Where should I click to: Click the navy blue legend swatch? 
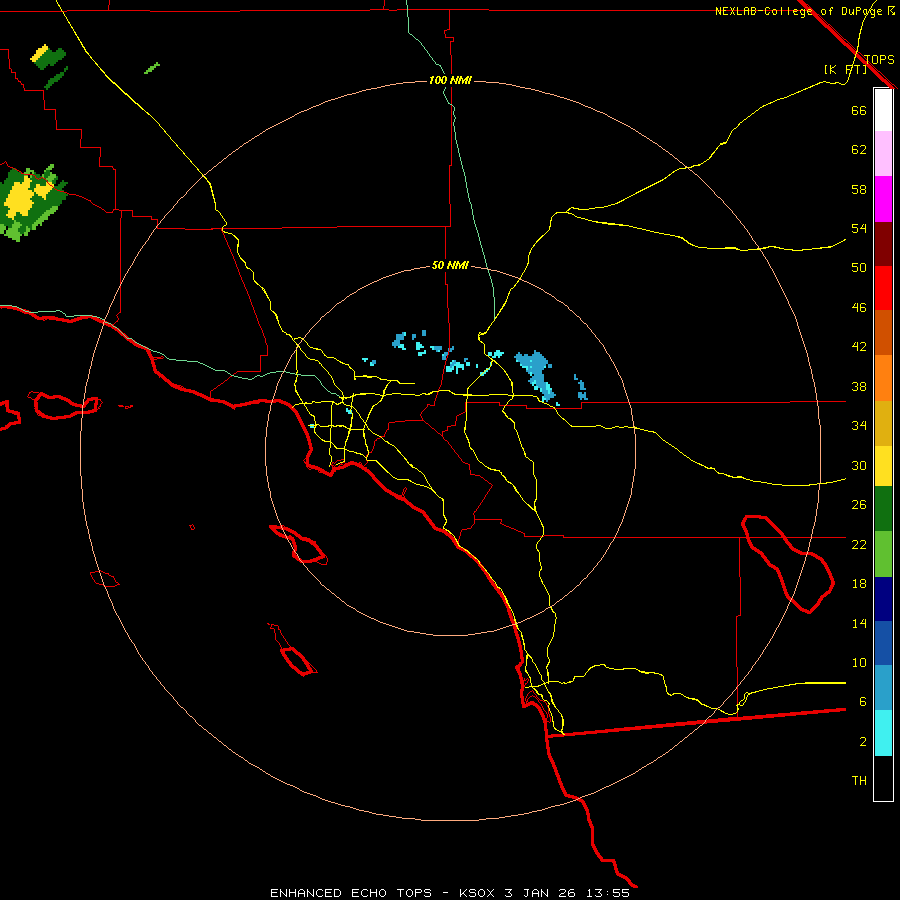pyautogui.click(x=883, y=599)
